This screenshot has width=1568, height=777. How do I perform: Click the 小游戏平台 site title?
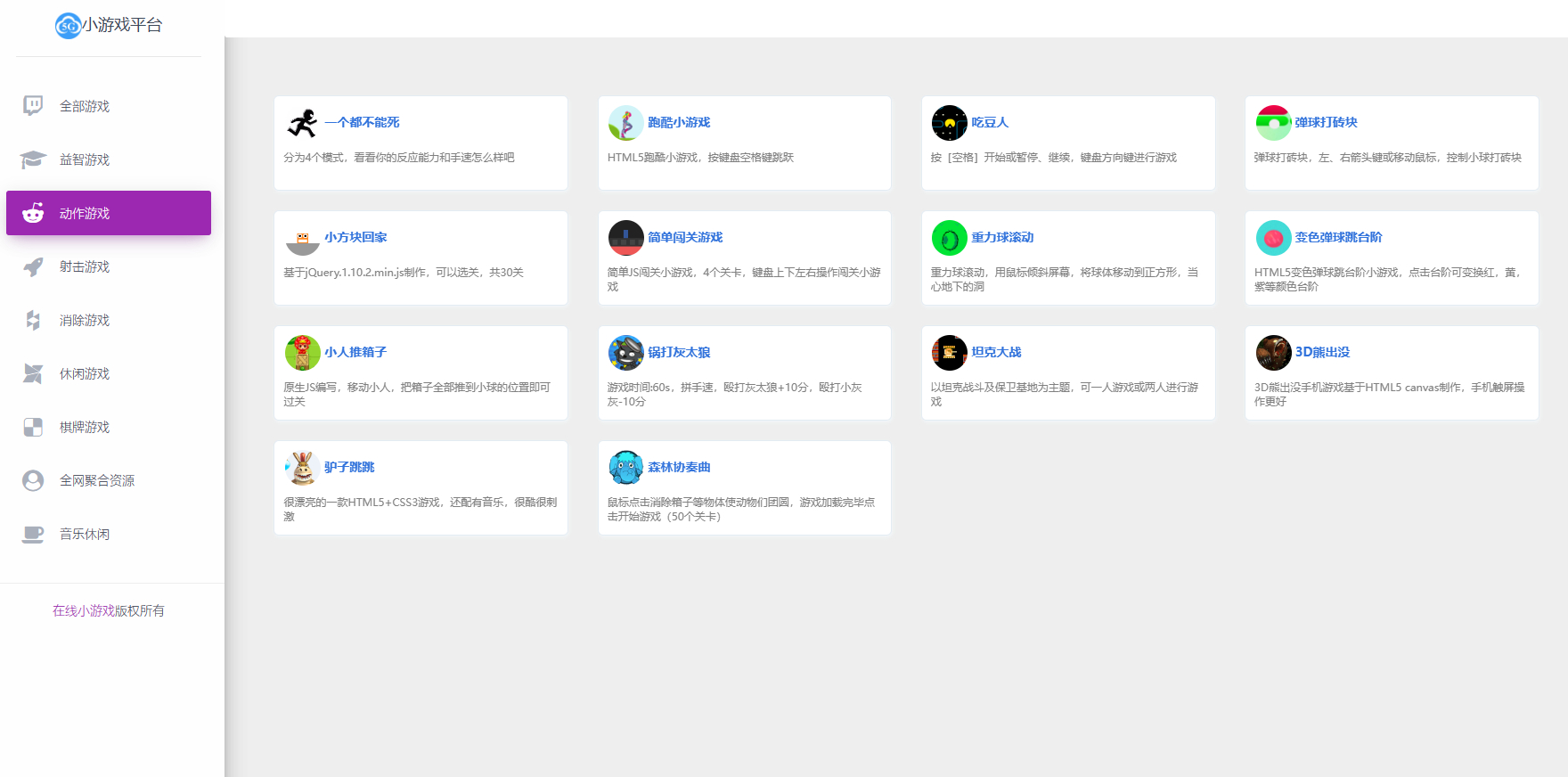click(x=123, y=25)
